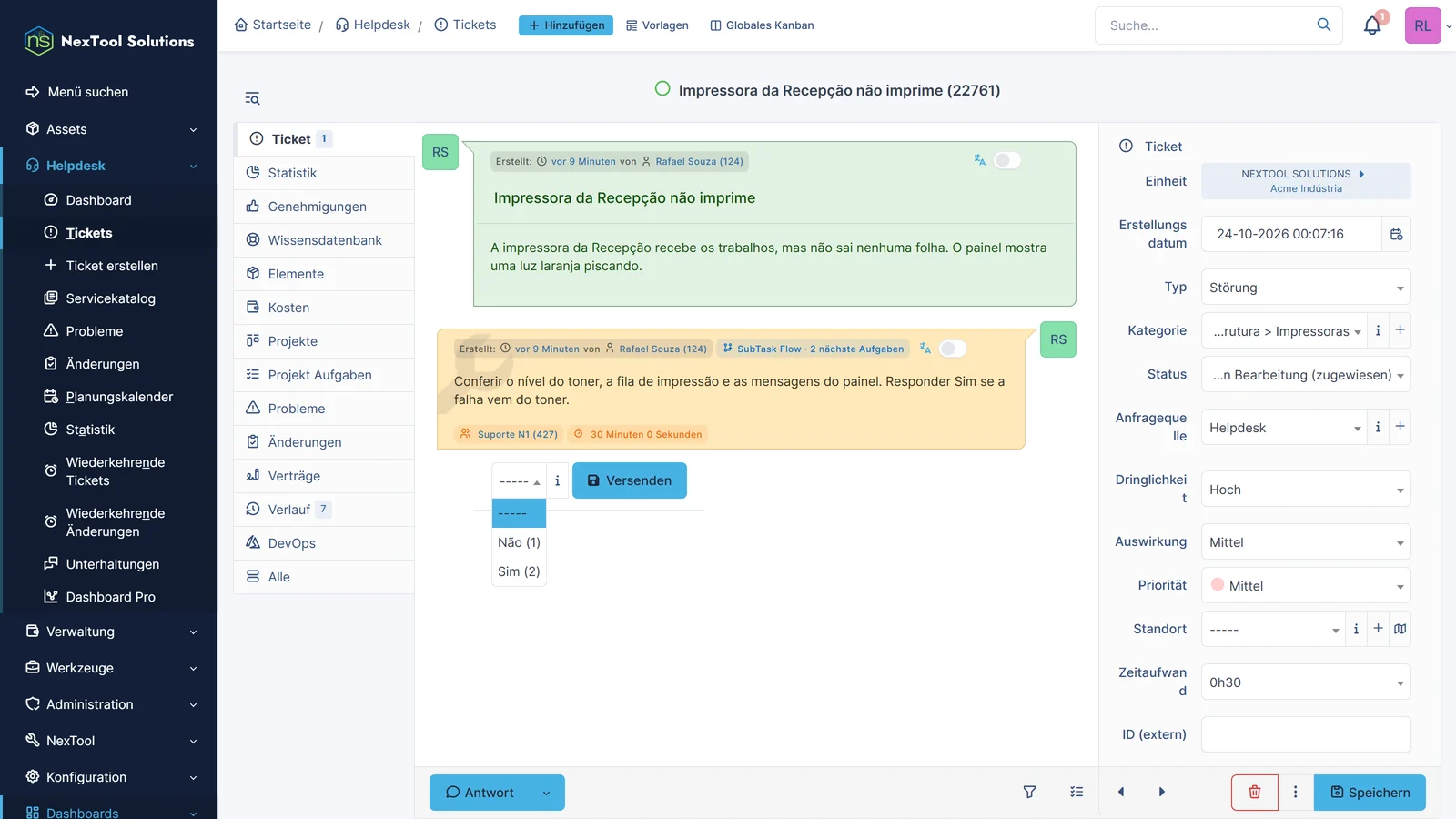
Task: Click the checklist icon in bottom bar
Action: 1077,793
